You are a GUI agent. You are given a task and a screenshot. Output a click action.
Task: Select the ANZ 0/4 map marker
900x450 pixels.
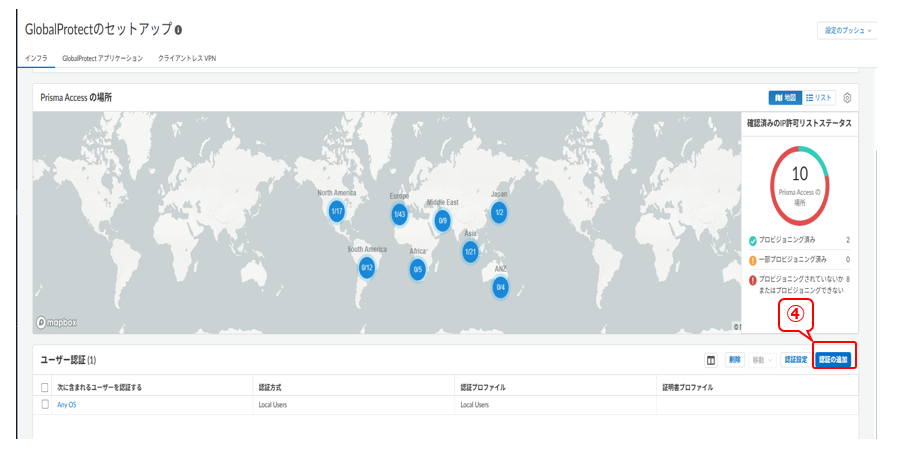pos(501,287)
